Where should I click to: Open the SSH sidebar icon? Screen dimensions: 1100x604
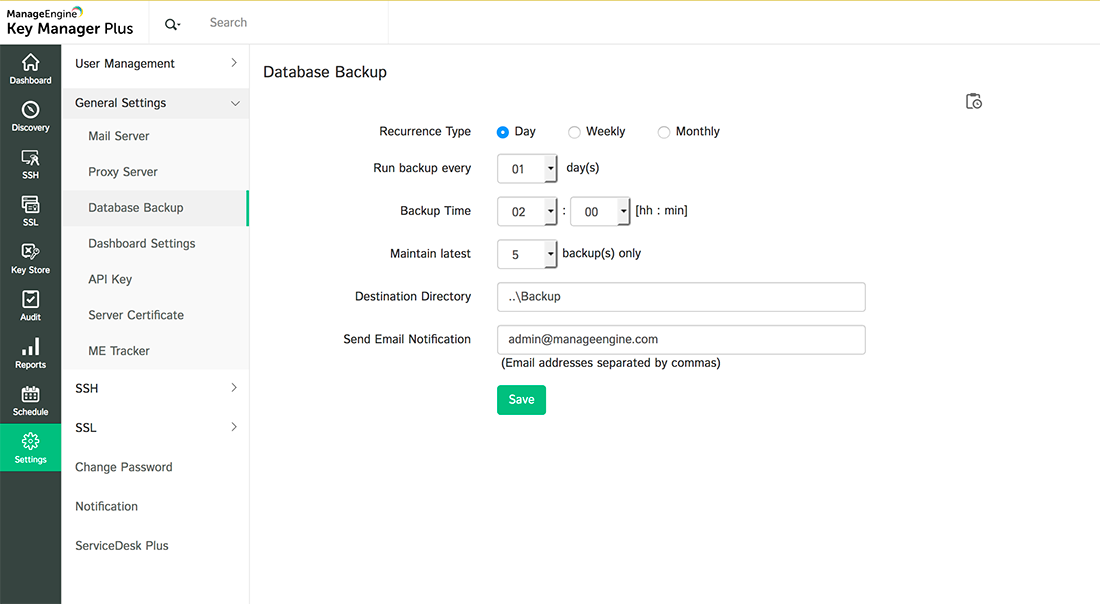pyautogui.click(x=30, y=163)
